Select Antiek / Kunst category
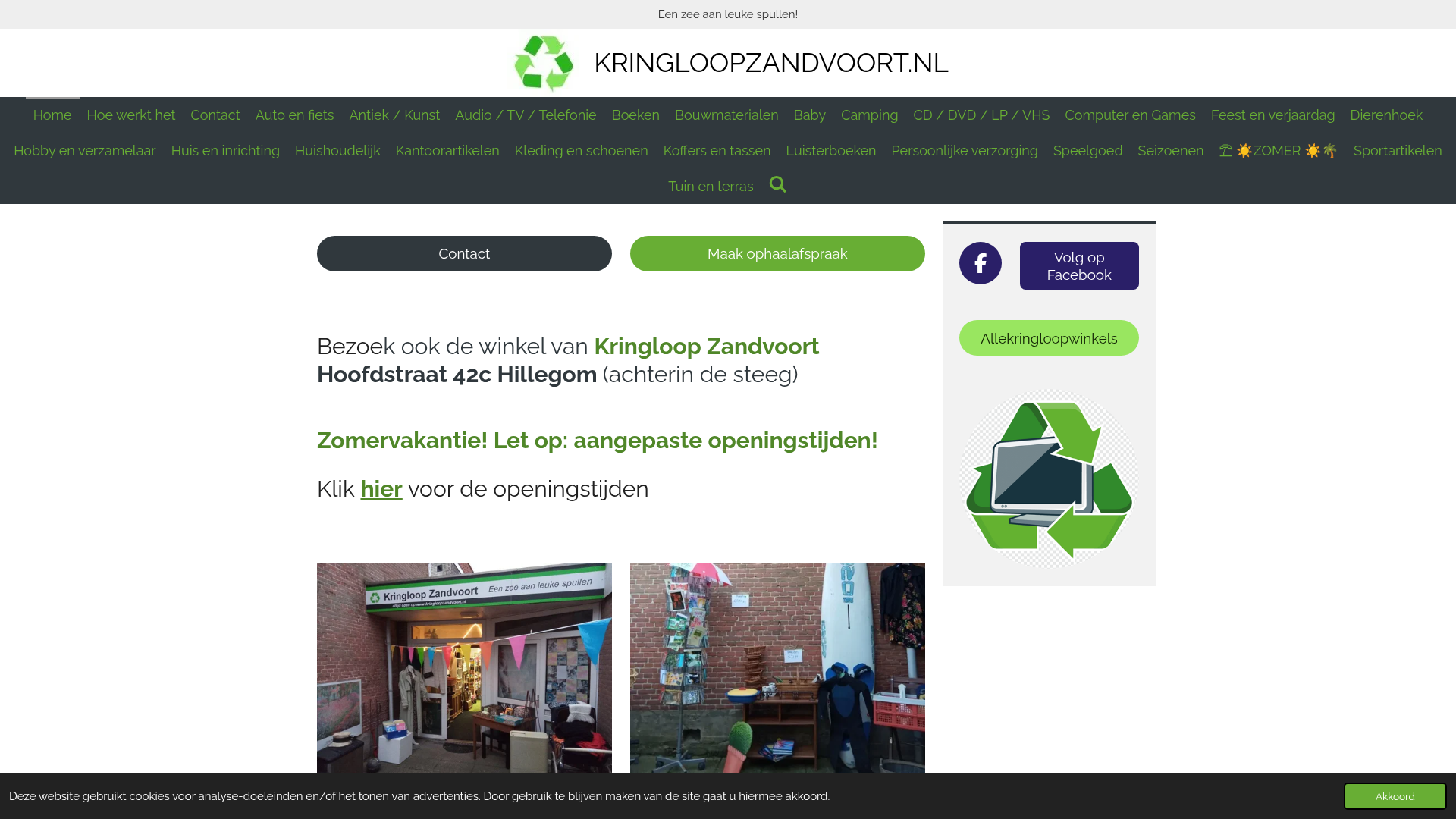Image resolution: width=1456 pixels, height=819 pixels. click(394, 115)
